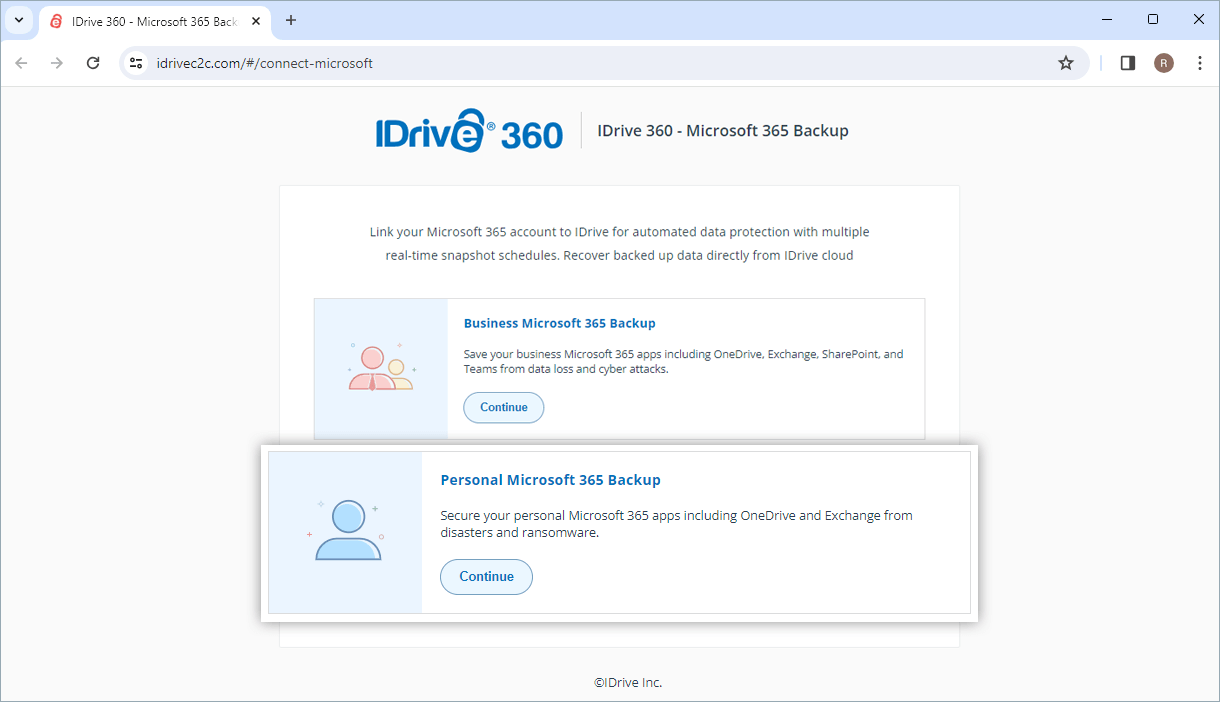Click the address bar URL field
This screenshot has height=702, width=1220.
[x=600, y=63]
